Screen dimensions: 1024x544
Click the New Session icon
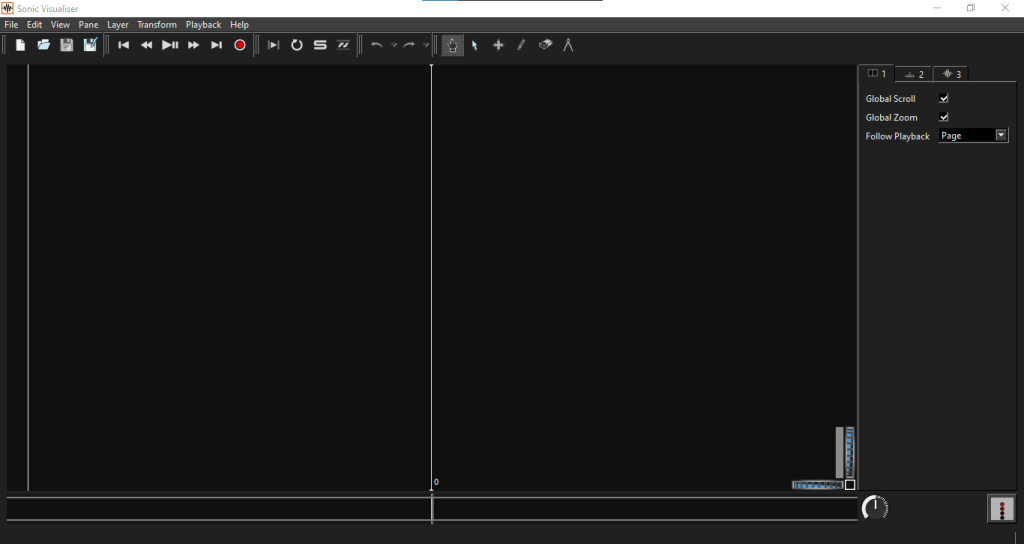click(x=20, y=45)
